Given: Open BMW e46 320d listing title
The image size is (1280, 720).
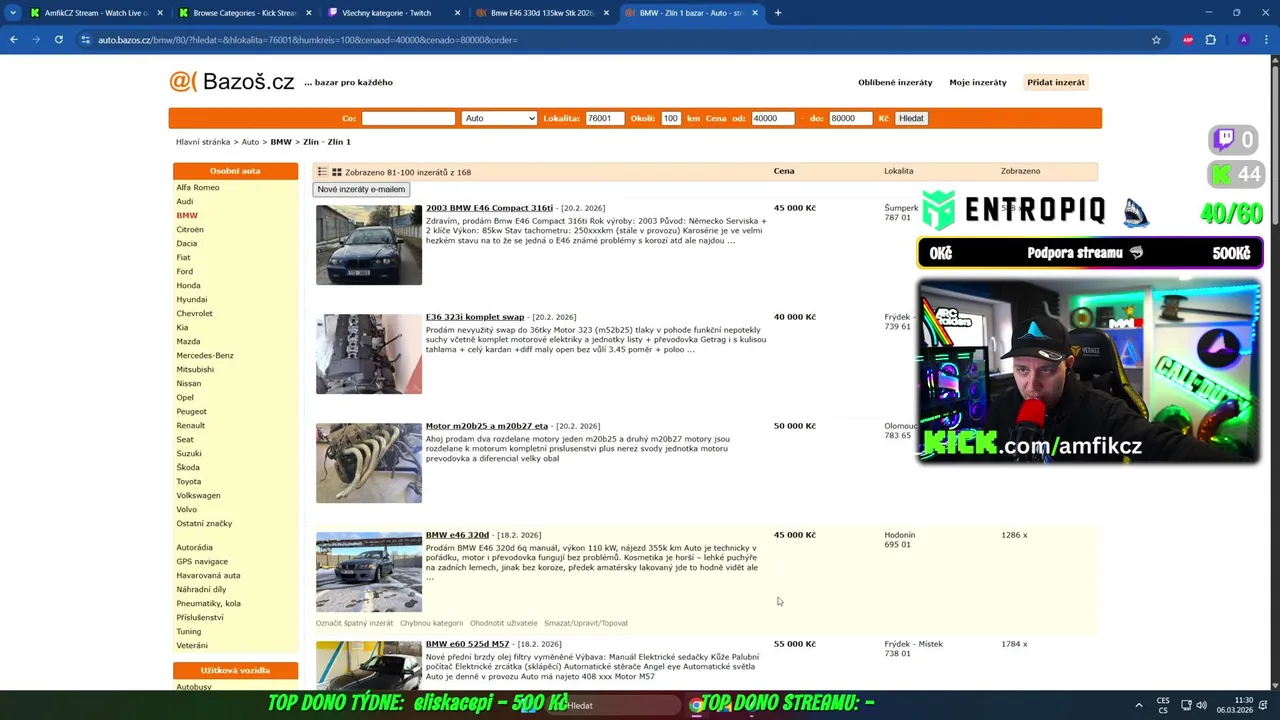Looking at the screenshot, I should point(457,535).
